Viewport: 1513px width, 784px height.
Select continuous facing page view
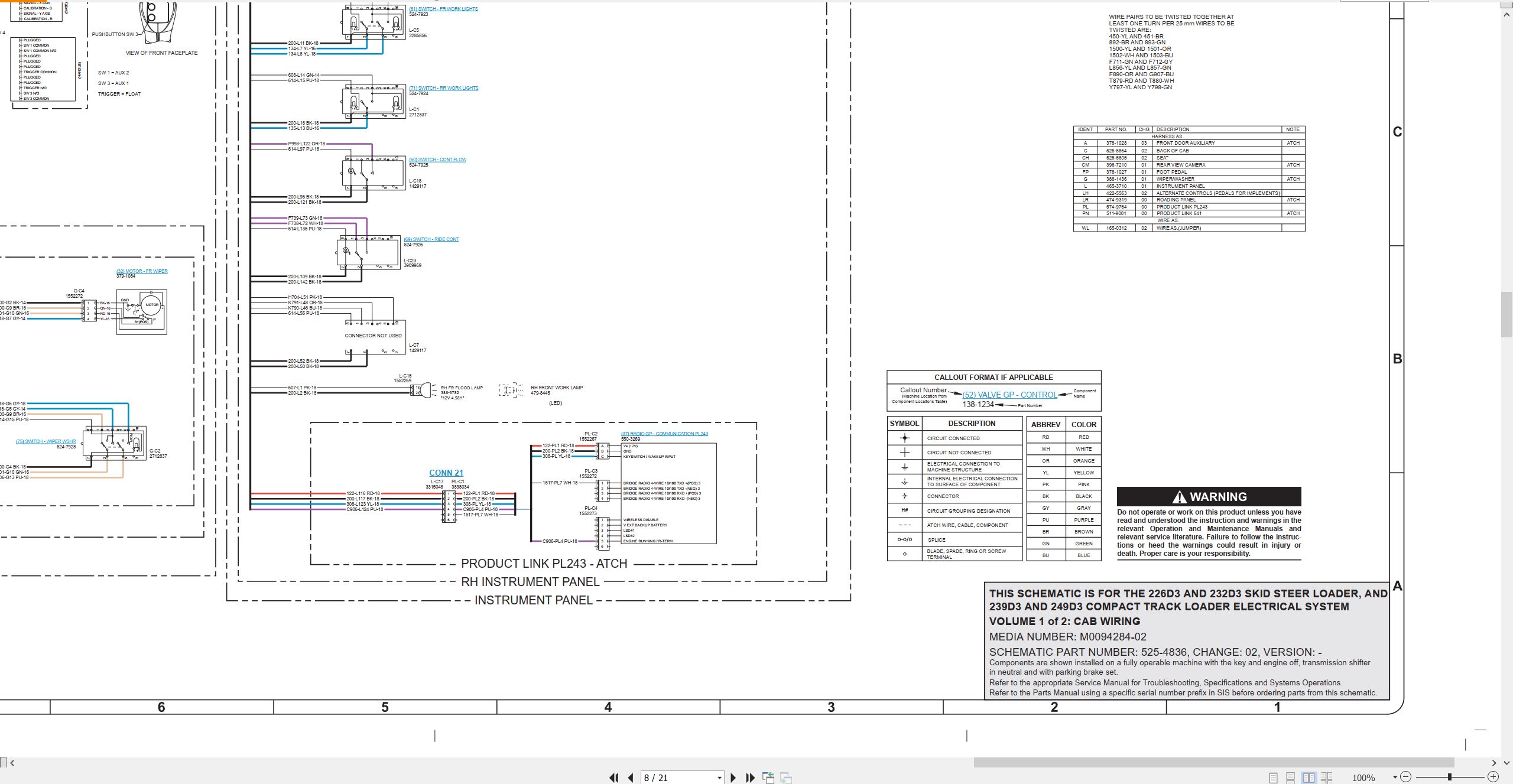(x=1326, y=778)
